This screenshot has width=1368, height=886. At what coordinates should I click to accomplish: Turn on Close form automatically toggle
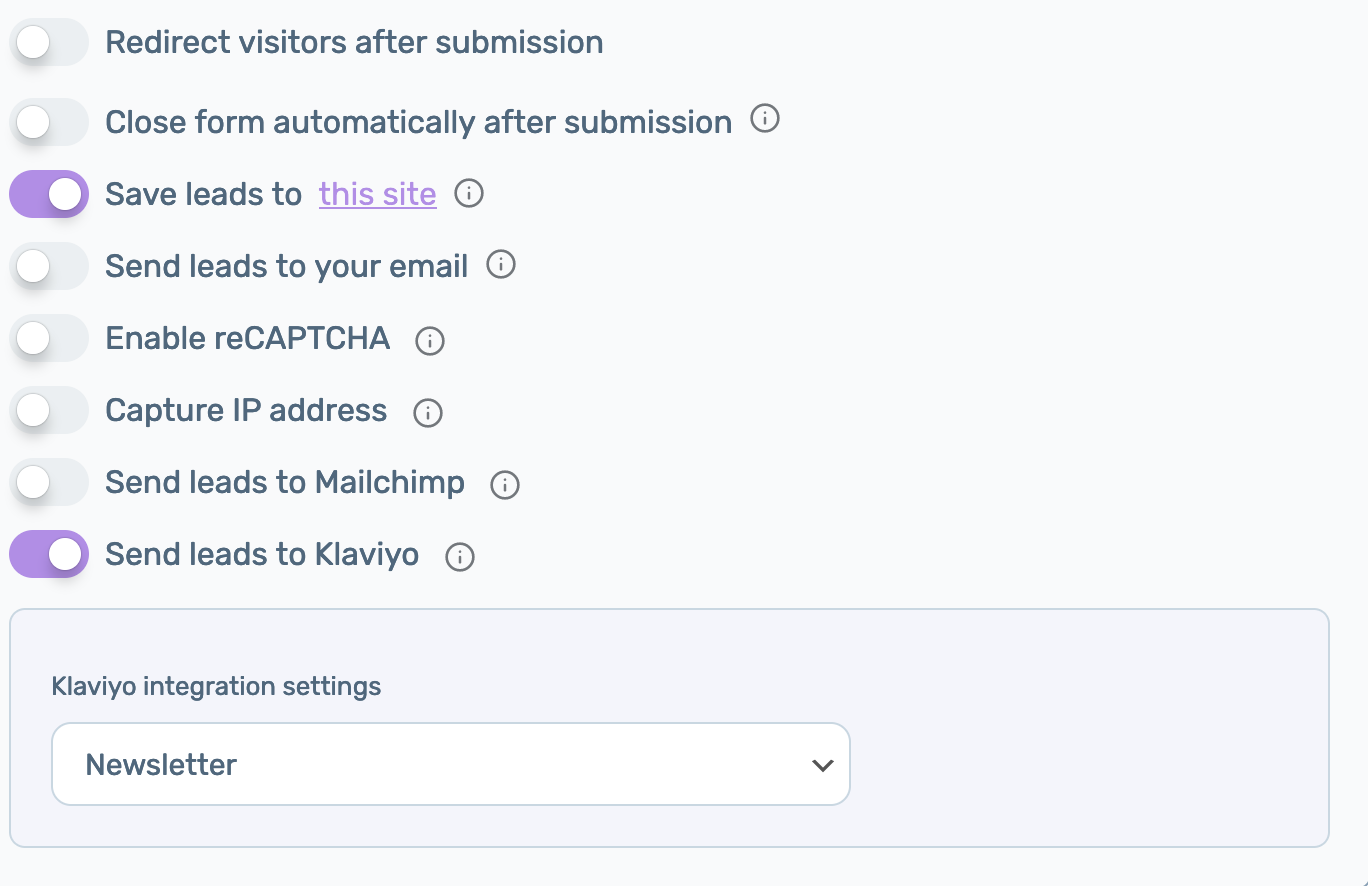(x=49, y=123)
